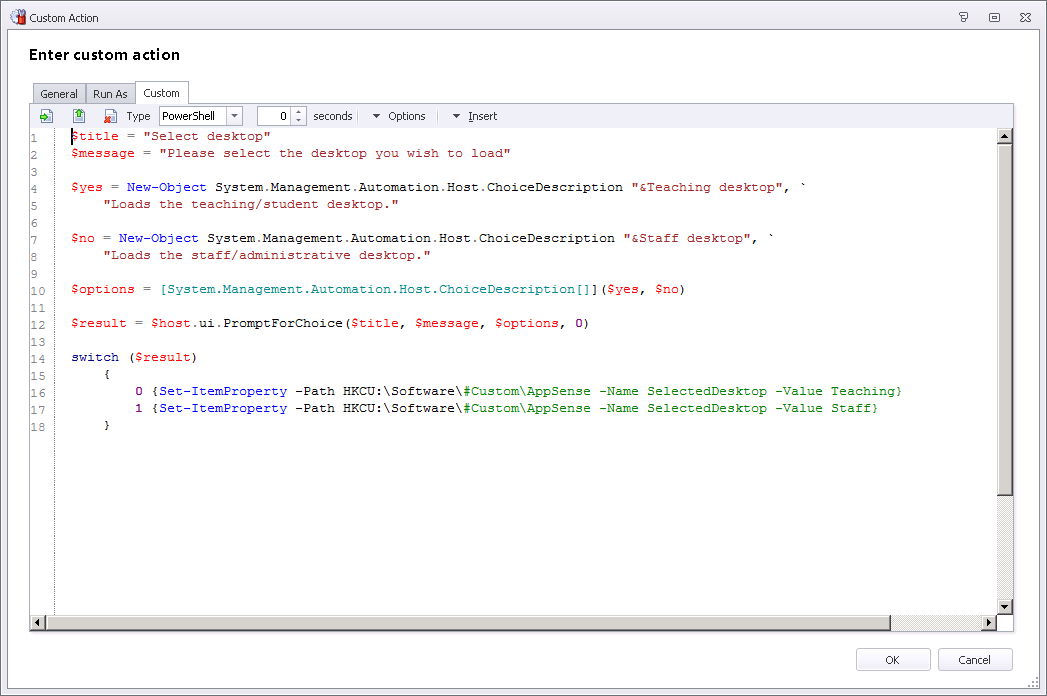
Task: Click the import script icon
Action: click(x=46, y=116)
